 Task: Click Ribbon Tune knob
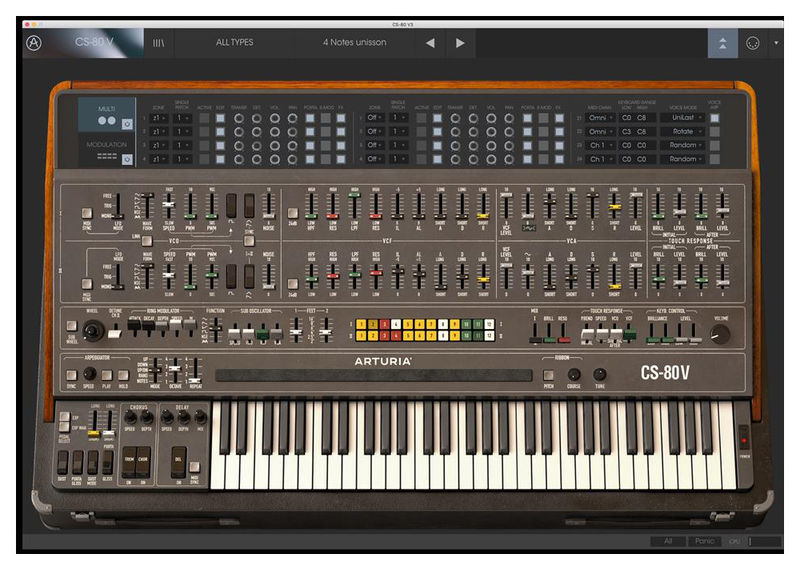click(x=599, y=375)
